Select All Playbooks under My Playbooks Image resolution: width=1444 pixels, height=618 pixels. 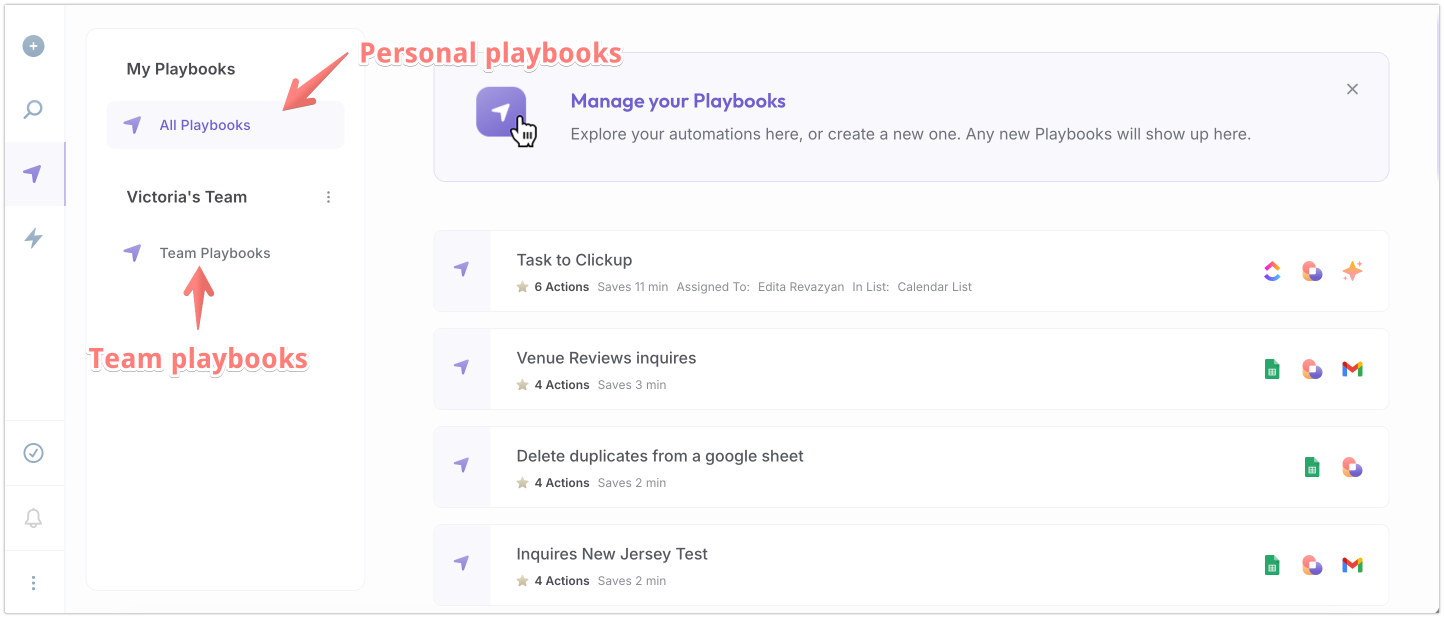tap(225, 125)
